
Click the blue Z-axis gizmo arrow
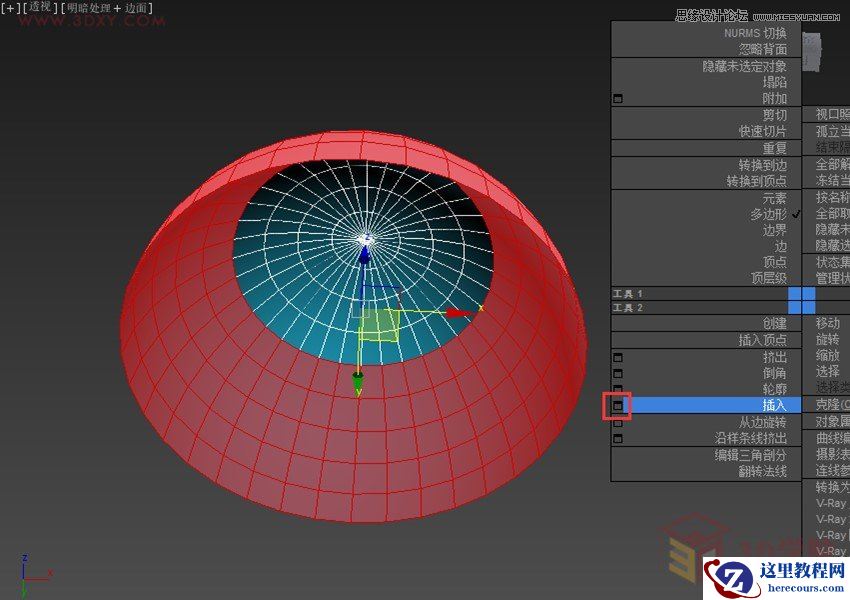point(365,256)
